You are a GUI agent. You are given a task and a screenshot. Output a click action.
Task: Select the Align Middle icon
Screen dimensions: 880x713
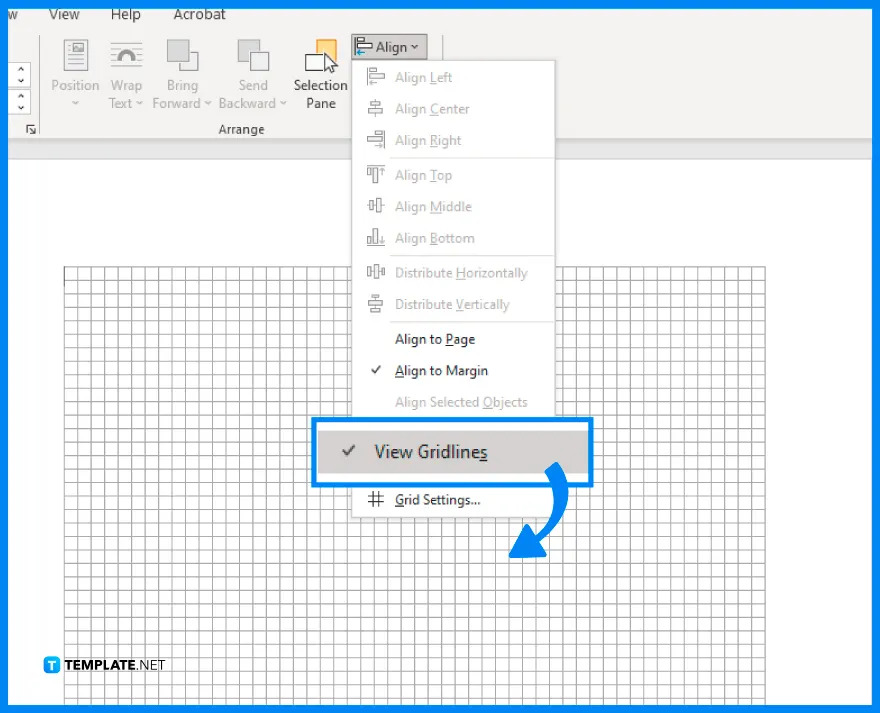click(375, 206)
